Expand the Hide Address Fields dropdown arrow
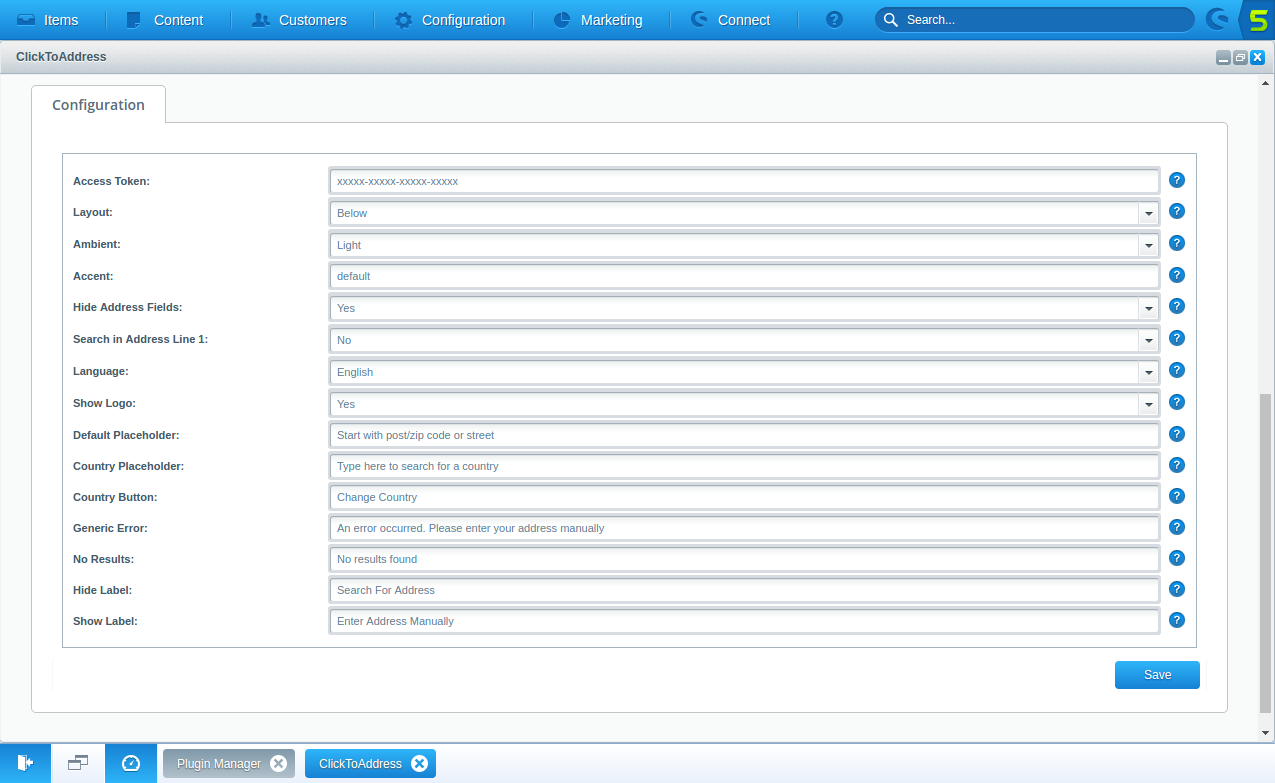Screen dimensions: 1275x783 pyautogui.click(x=1148, y=308)
